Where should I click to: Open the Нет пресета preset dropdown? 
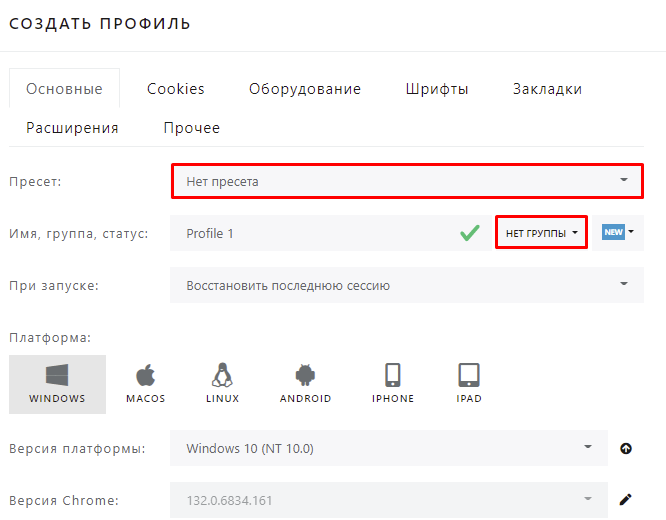point(406,181)
